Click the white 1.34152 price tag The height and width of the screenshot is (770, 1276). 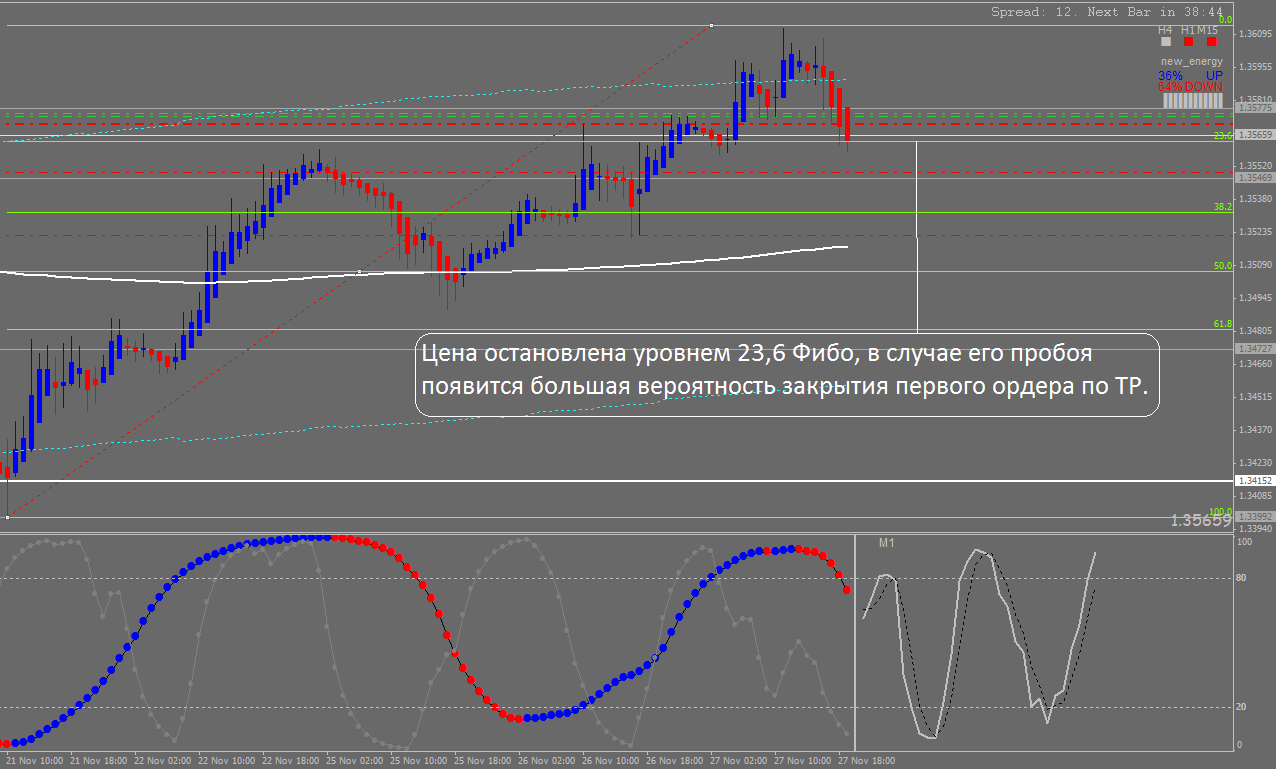click(1254, 481)
